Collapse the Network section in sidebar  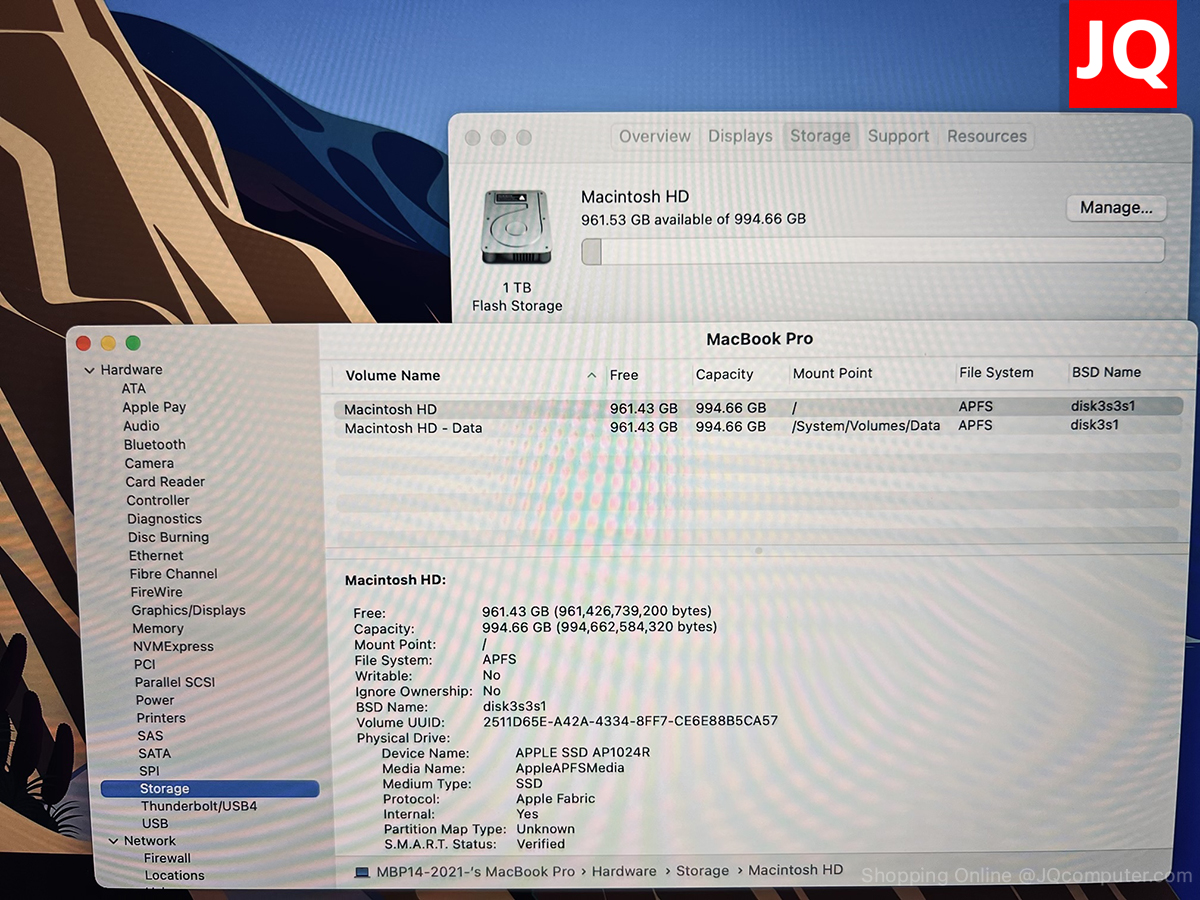point(113,841)
